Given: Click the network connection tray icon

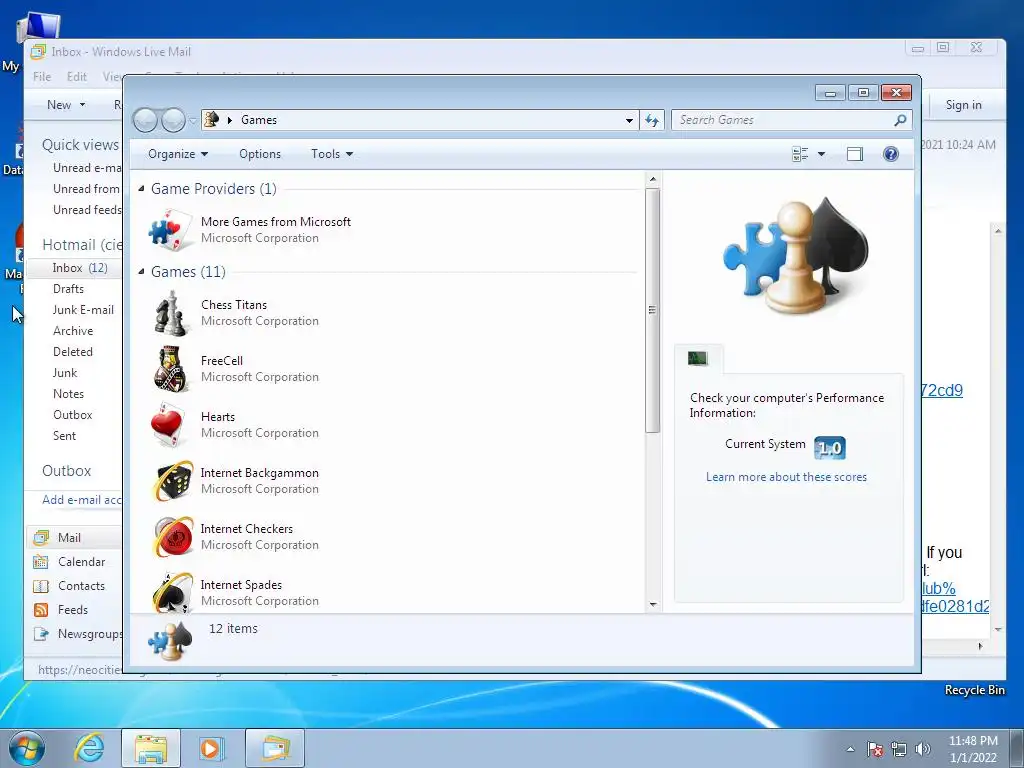Looking at the screenshot, I should point(899,749).
